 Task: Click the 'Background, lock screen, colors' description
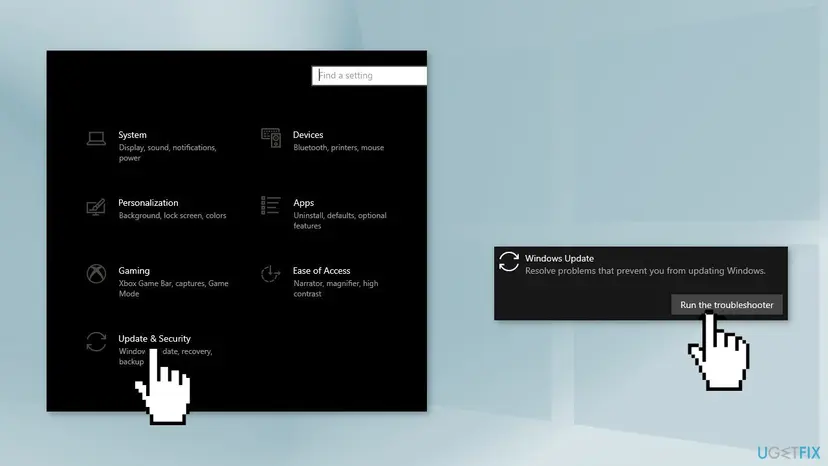pyautogui.click(x=172, y=216)
